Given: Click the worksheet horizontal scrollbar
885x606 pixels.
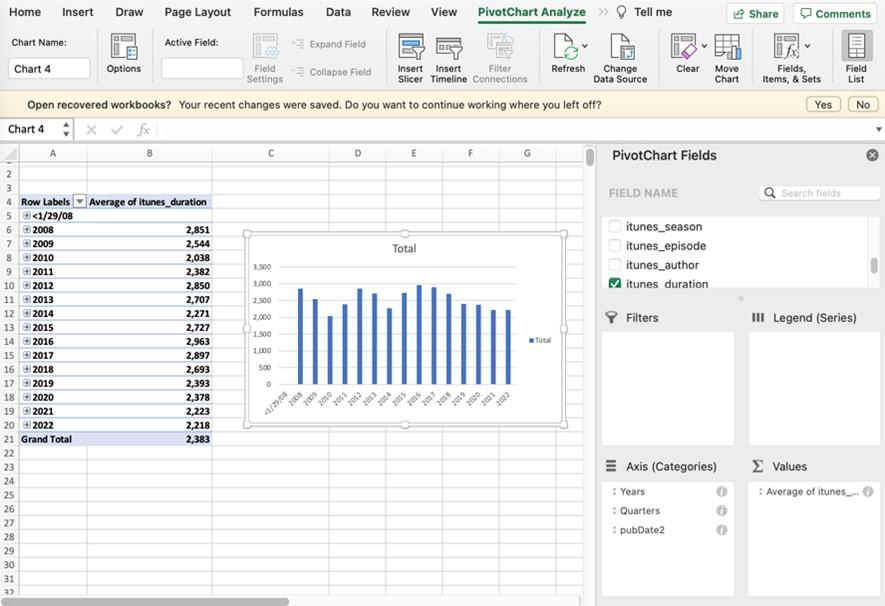Looking at the screenshot, I should [x=146, y=601].
